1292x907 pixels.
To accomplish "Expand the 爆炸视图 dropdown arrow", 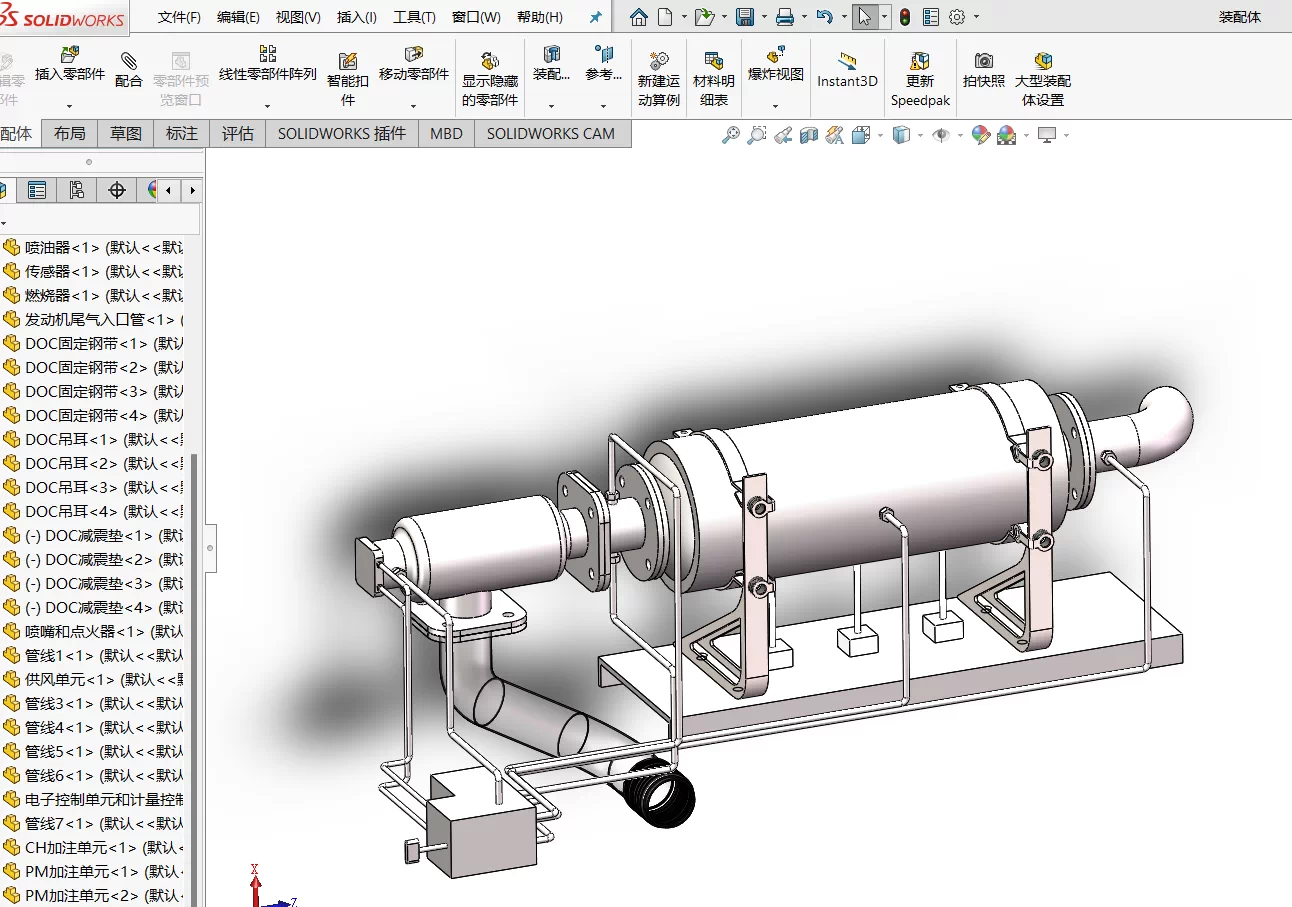I will tap(776, 105).
